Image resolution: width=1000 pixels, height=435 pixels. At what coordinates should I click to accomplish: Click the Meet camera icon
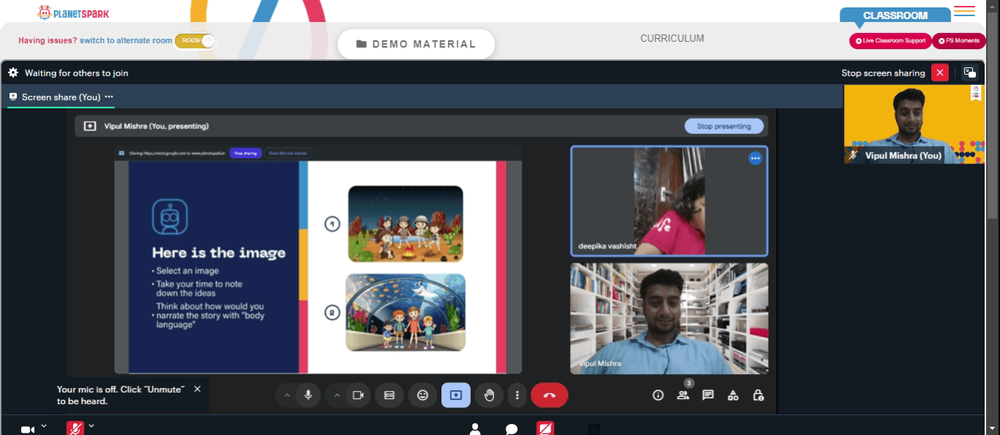tap(358, 395)
